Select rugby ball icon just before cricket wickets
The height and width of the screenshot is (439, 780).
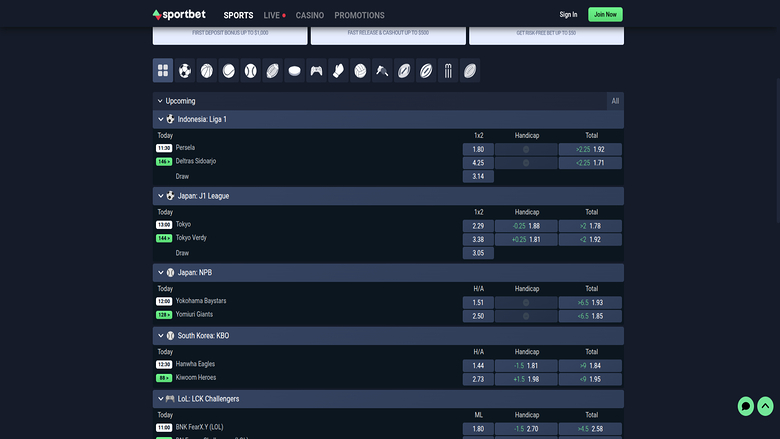(425, 71)
